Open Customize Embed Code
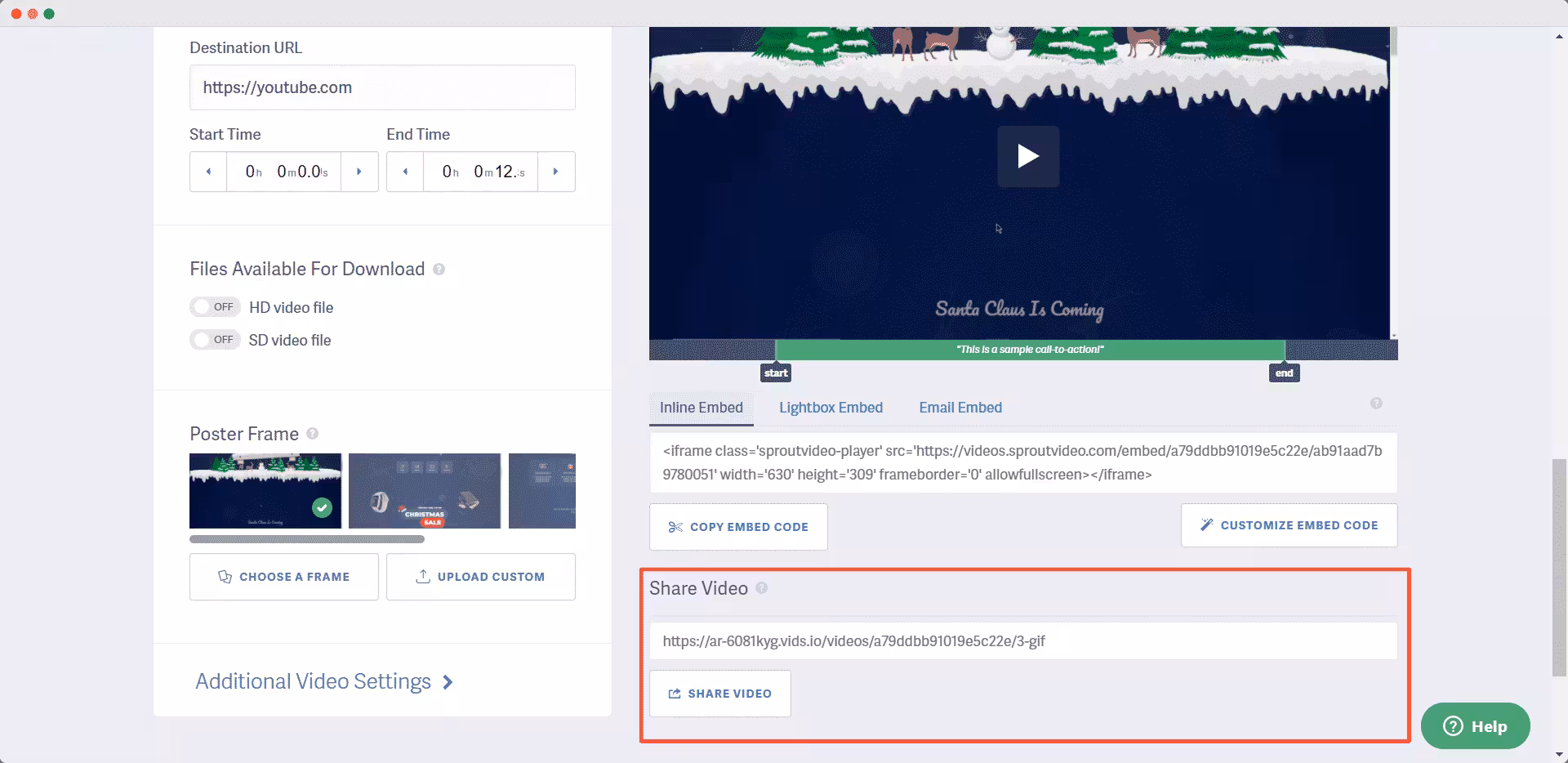The image size is (1568, 763). [1289, 525]
